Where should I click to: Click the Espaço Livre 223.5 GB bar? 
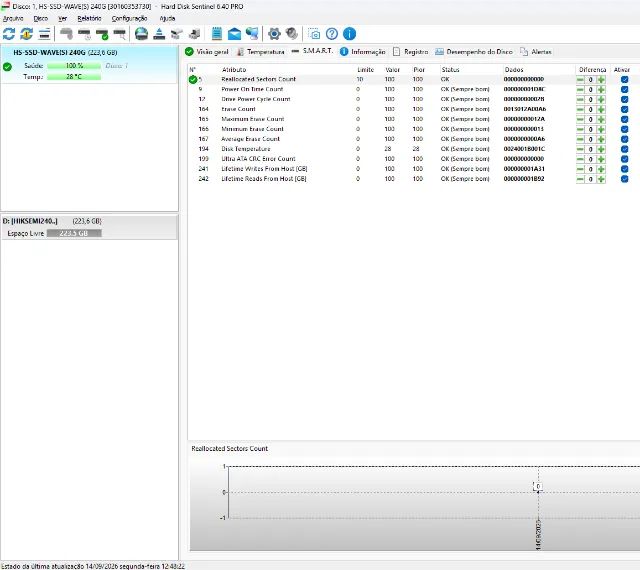[x=74, y=234]
